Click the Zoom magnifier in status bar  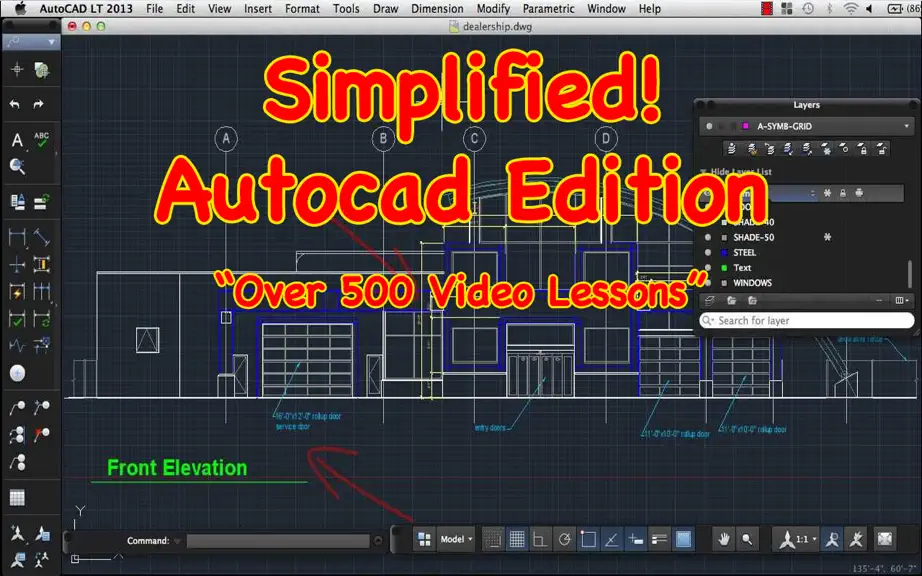click(747, 539)
